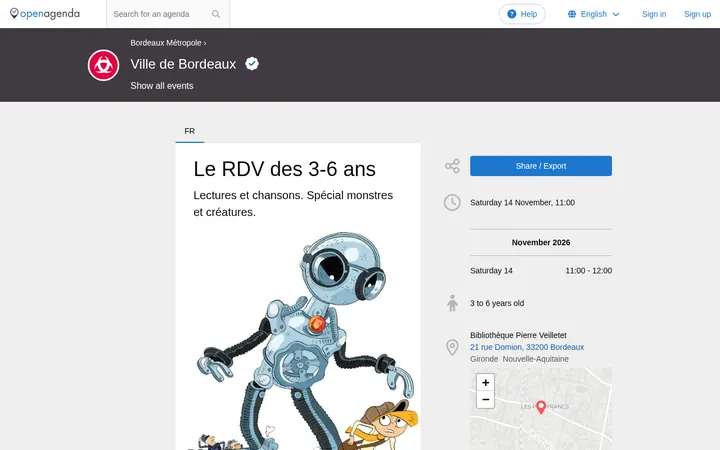Image resolution: width=720 pixels, height=450 pixels.
Task: Click the Lectures et chansons description text
Action: (x=293, y=203)
